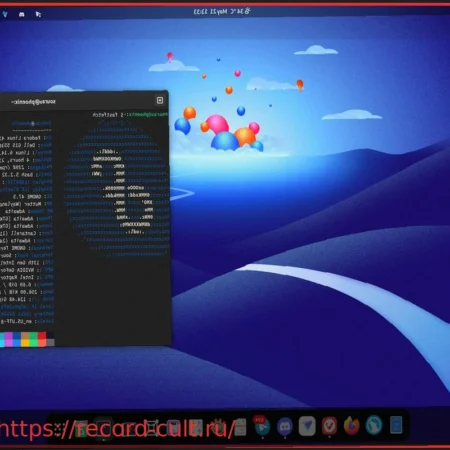Click the cursor-shaped icon in top bar
The height and width of the screenshot is (450, 450).
coord(38,14)
